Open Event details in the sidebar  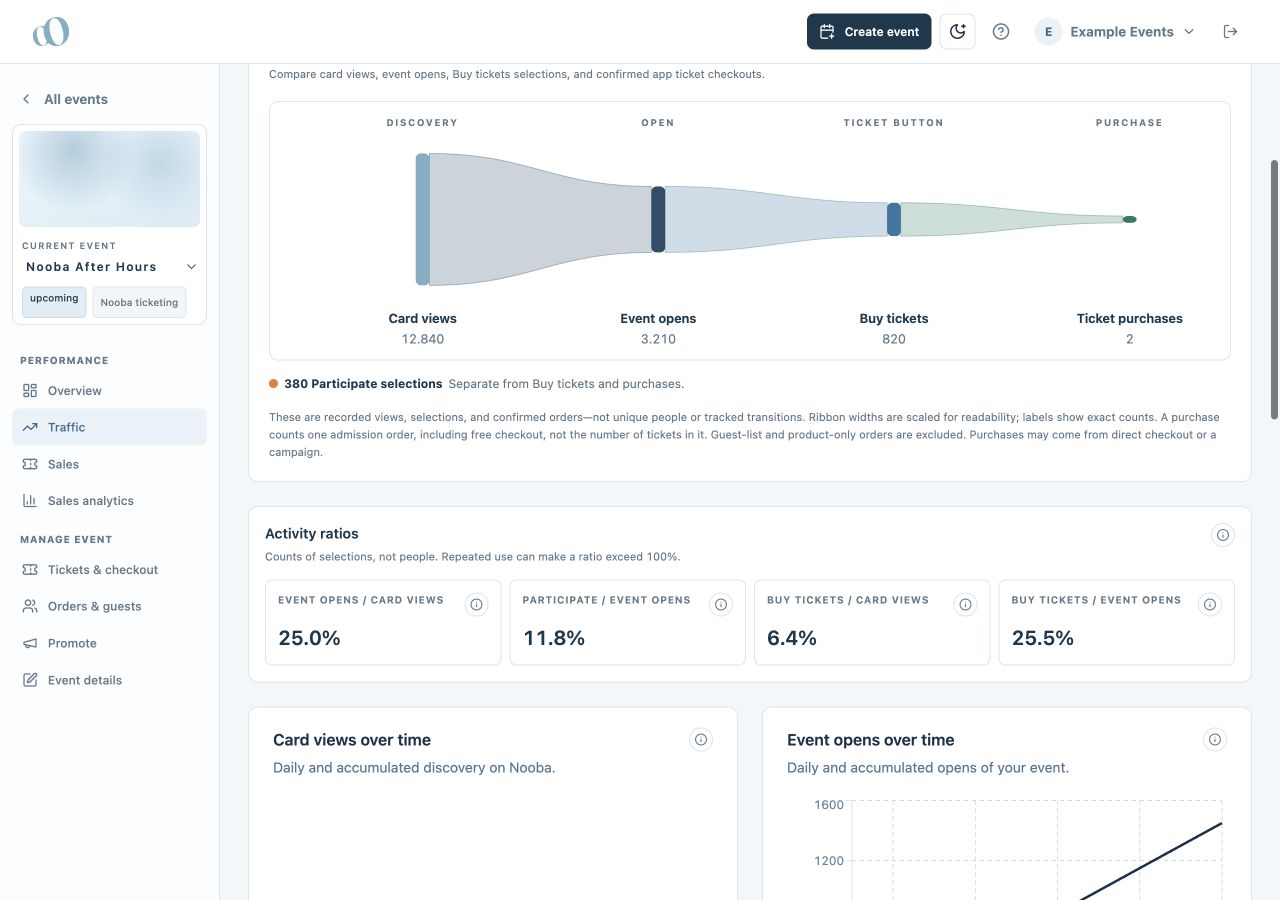(110, 680)
